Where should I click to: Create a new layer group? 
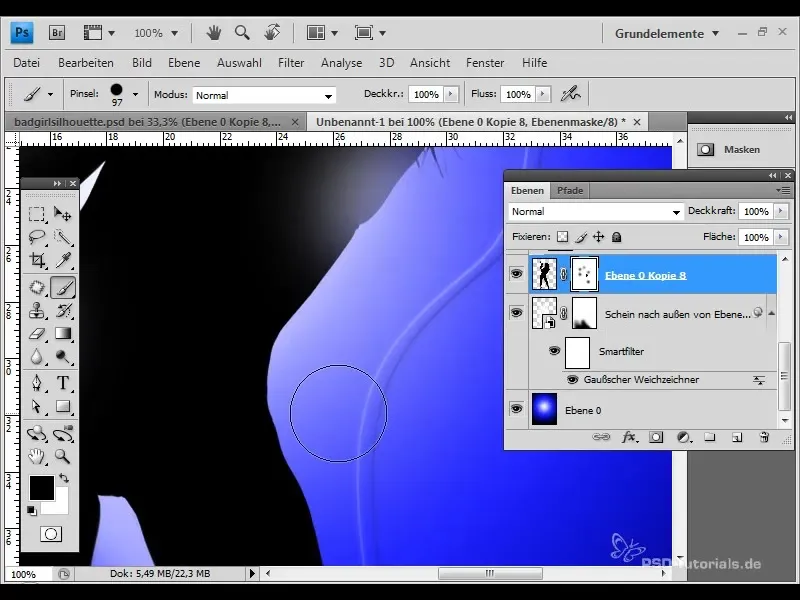pos(710,437)
